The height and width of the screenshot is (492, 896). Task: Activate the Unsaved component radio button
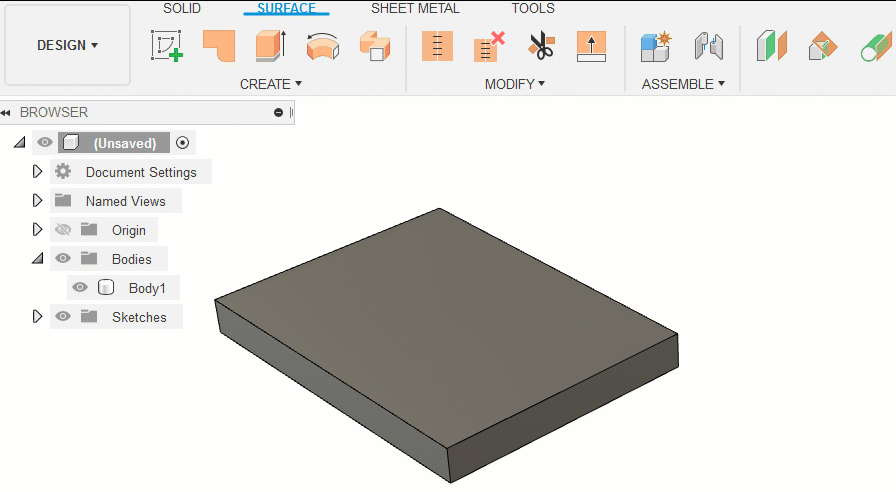182,143
